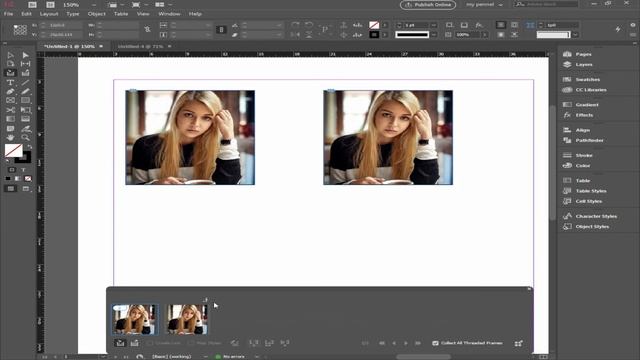Open the Pages panel
The height and width of the screenshot is (360, 640).
584,54
